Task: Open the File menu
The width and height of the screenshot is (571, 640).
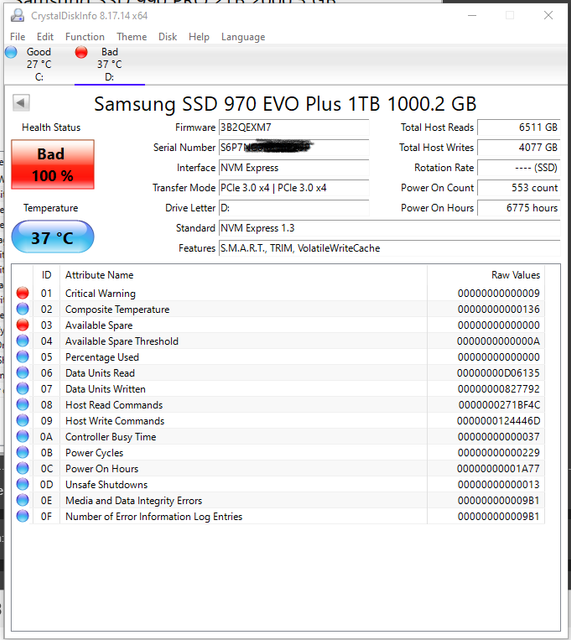Action: [x=18, y=37]
